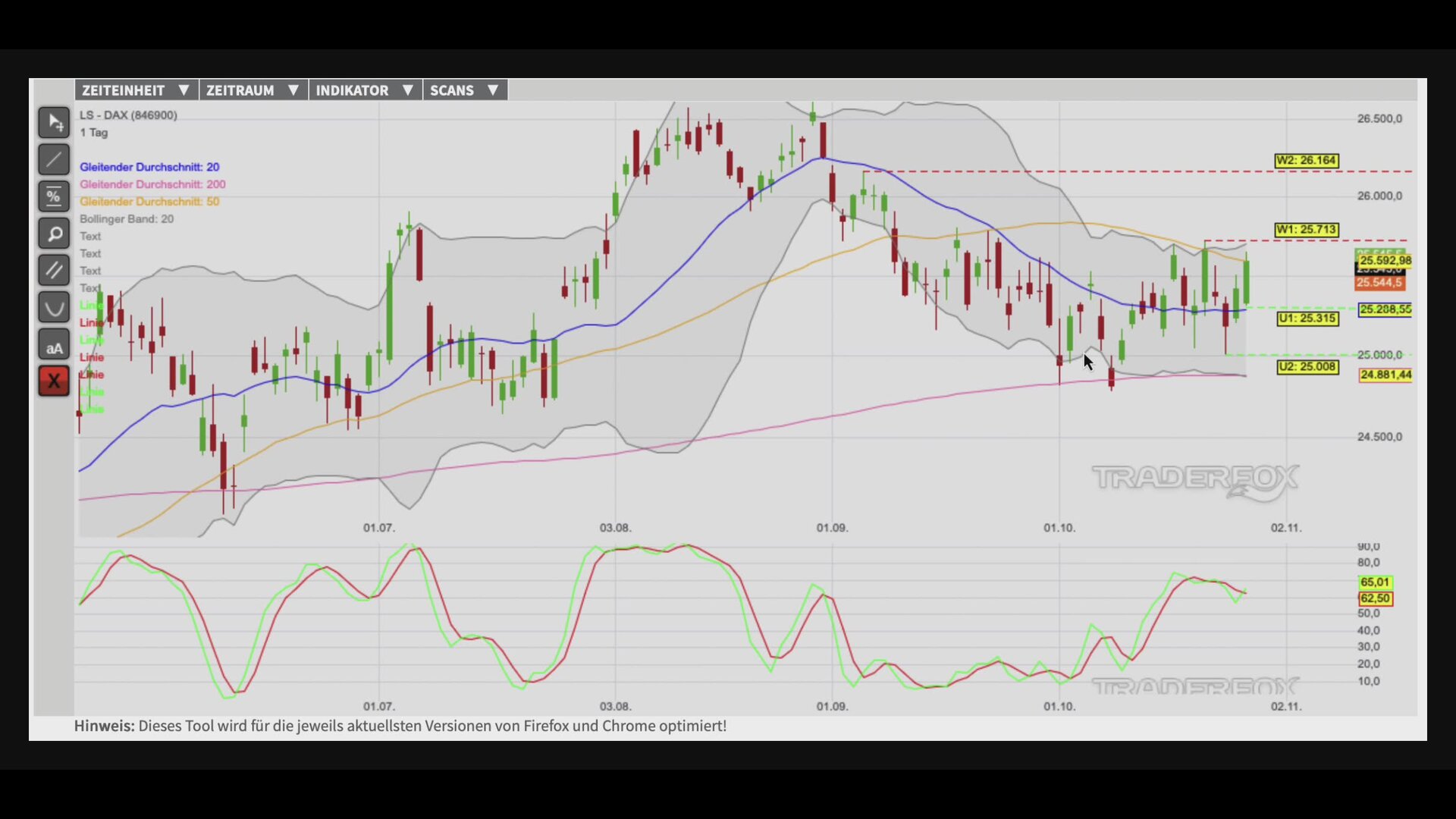Image resolution: width=1456 pixels, height=819 pixels.
Task: Choose the percent retracement tool
Action: tap(54, 196)
